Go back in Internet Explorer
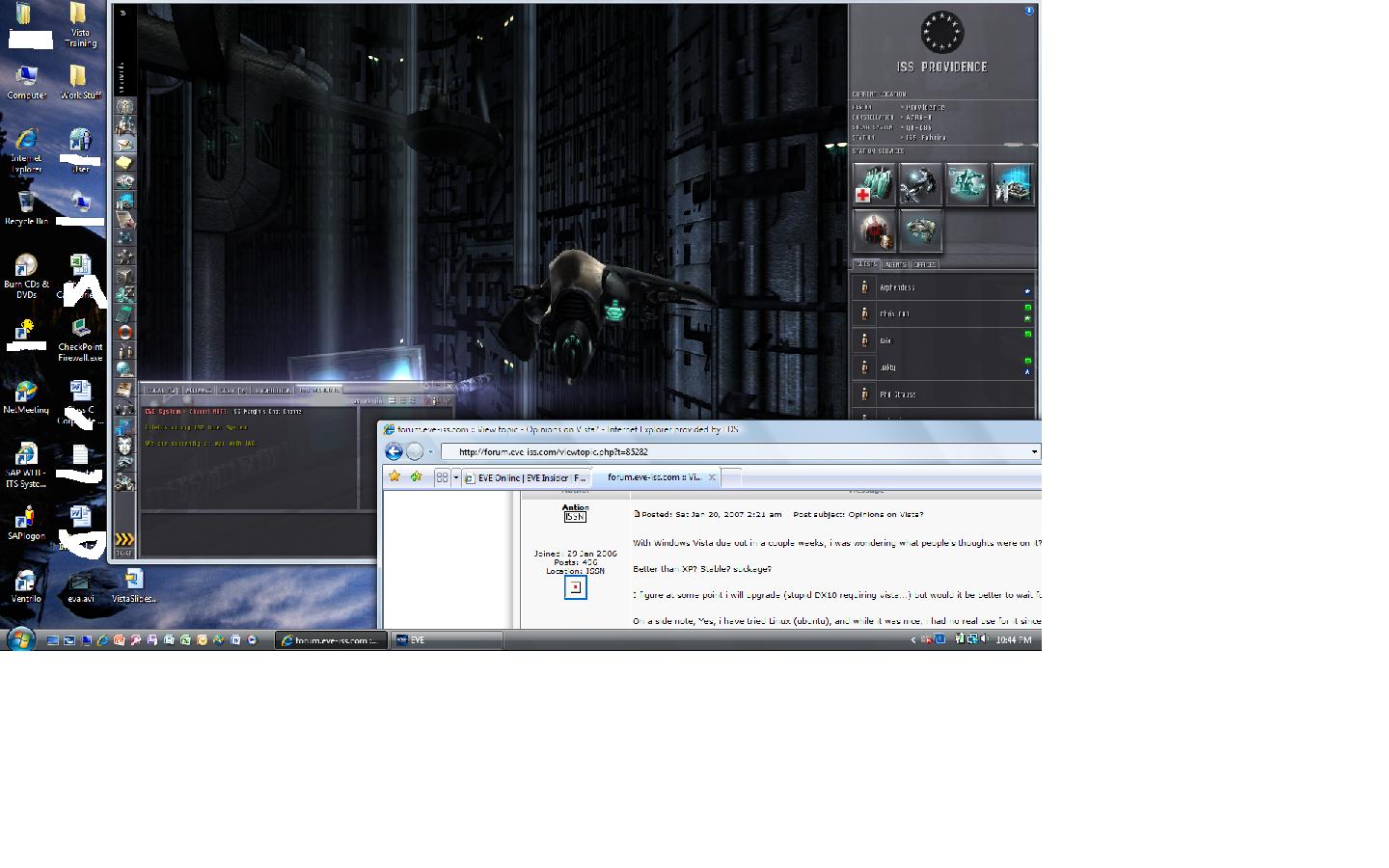Screen dimensions: 1389x868 click(394, 451)
